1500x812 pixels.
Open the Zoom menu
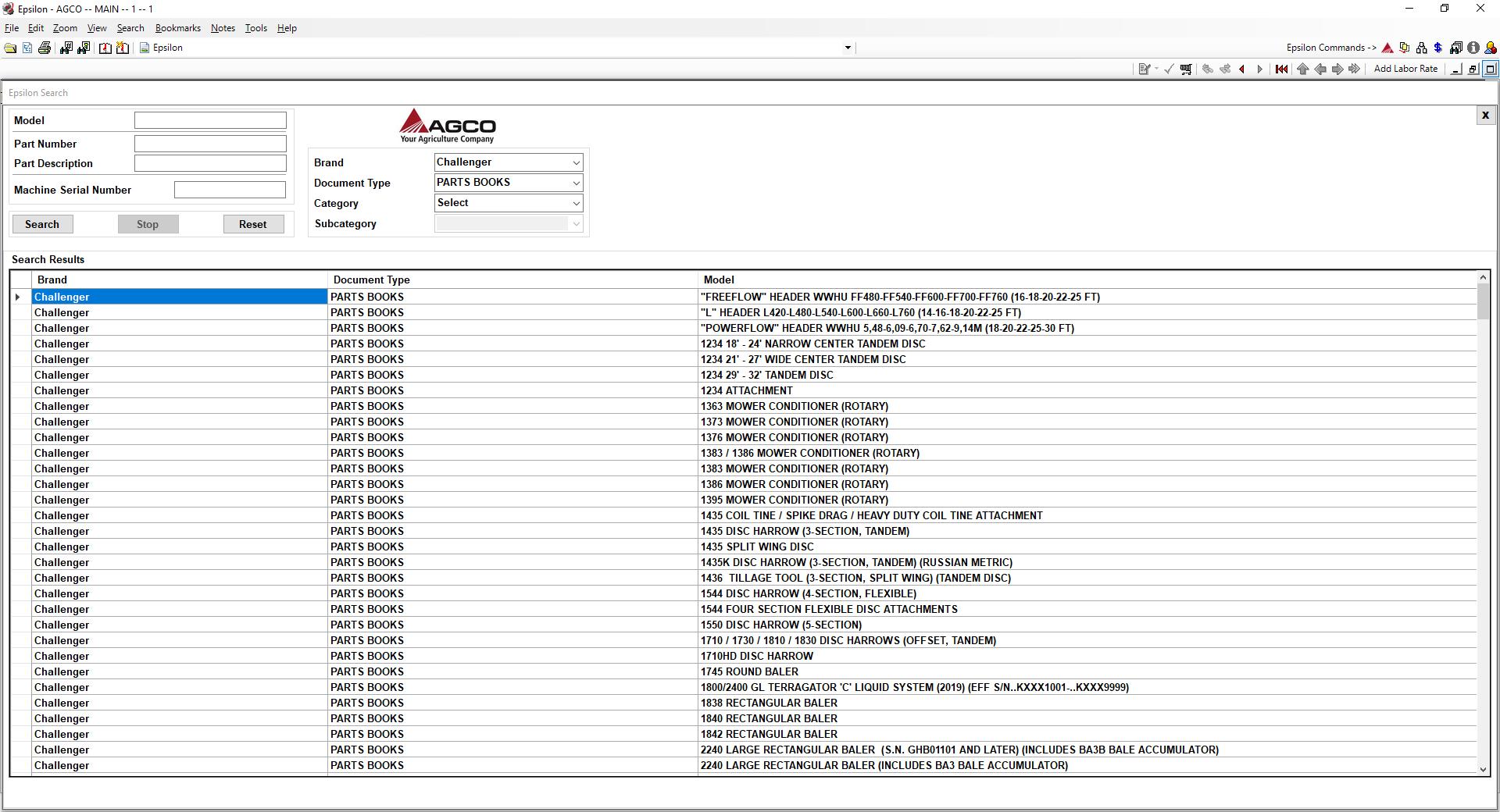click(x=65, y=28)
